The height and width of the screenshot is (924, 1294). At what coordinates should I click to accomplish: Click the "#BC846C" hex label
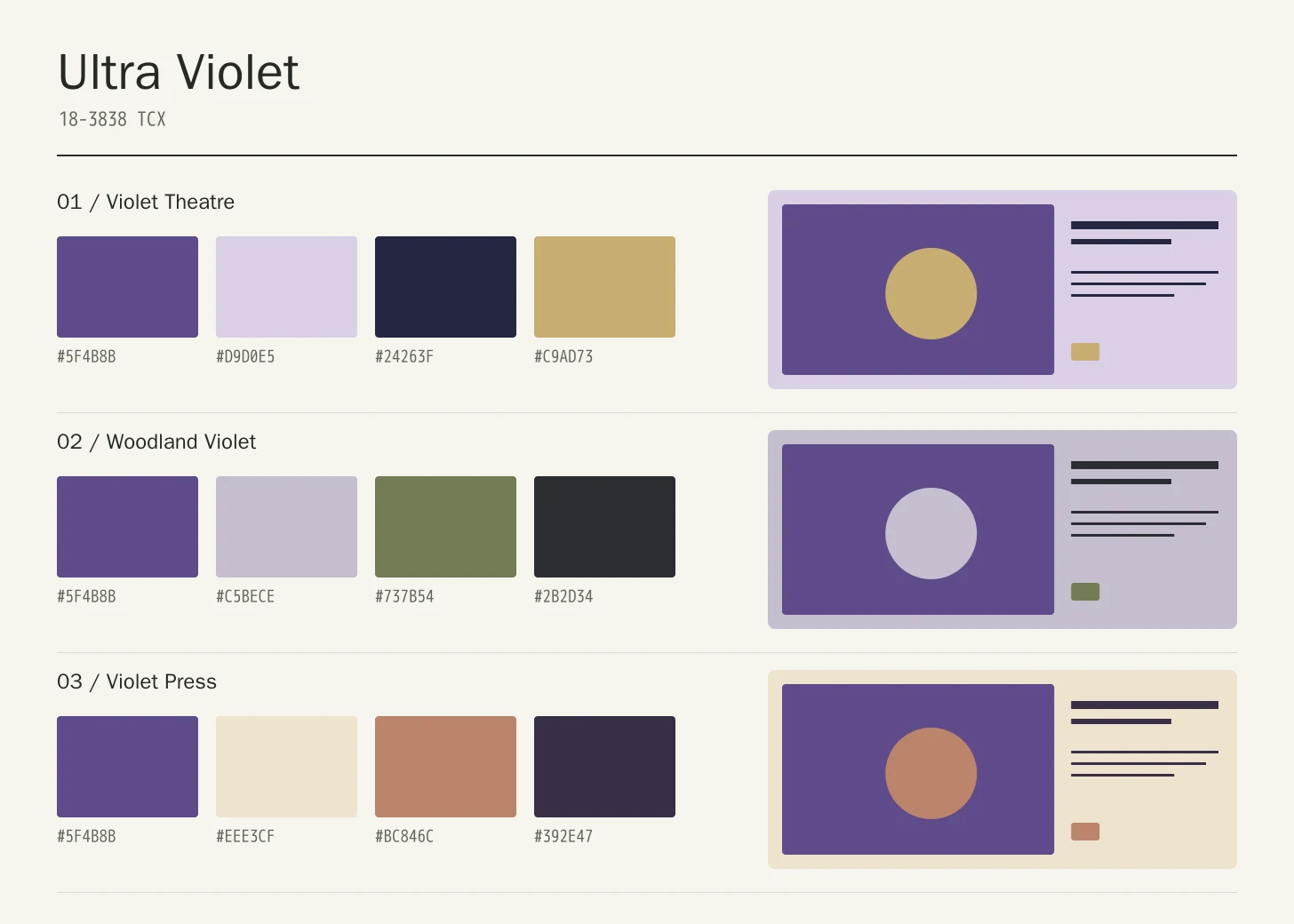[x=404, y=836]
